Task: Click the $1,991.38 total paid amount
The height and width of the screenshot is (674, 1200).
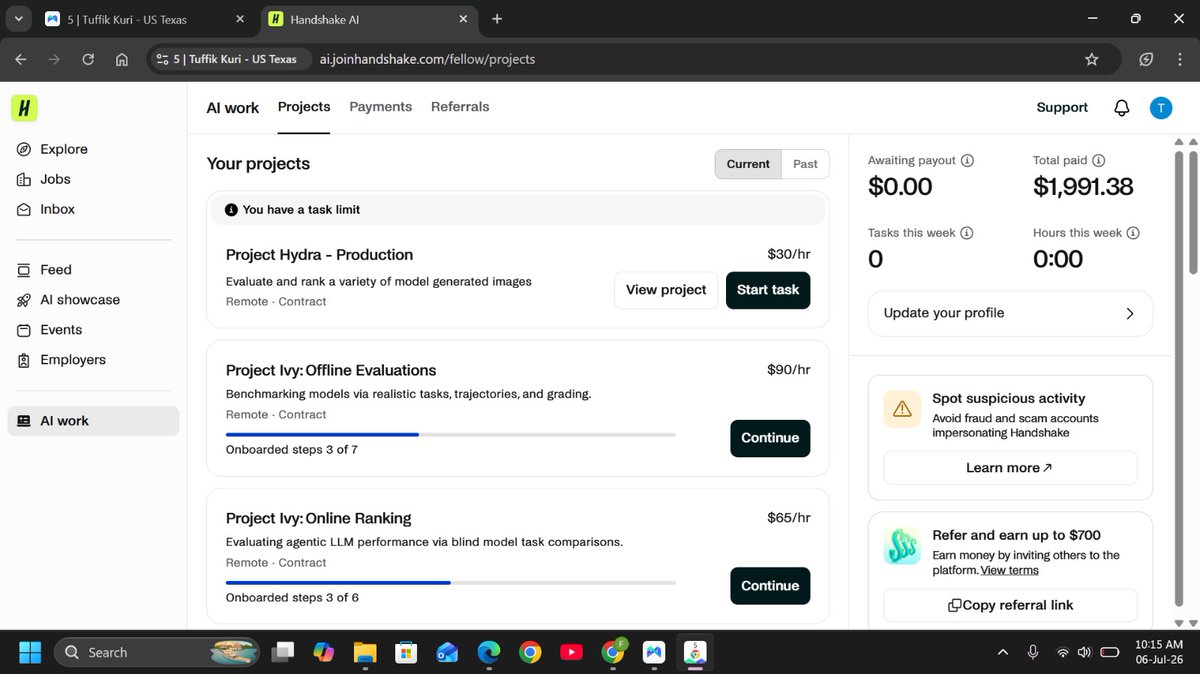Action: (1083, 187)
